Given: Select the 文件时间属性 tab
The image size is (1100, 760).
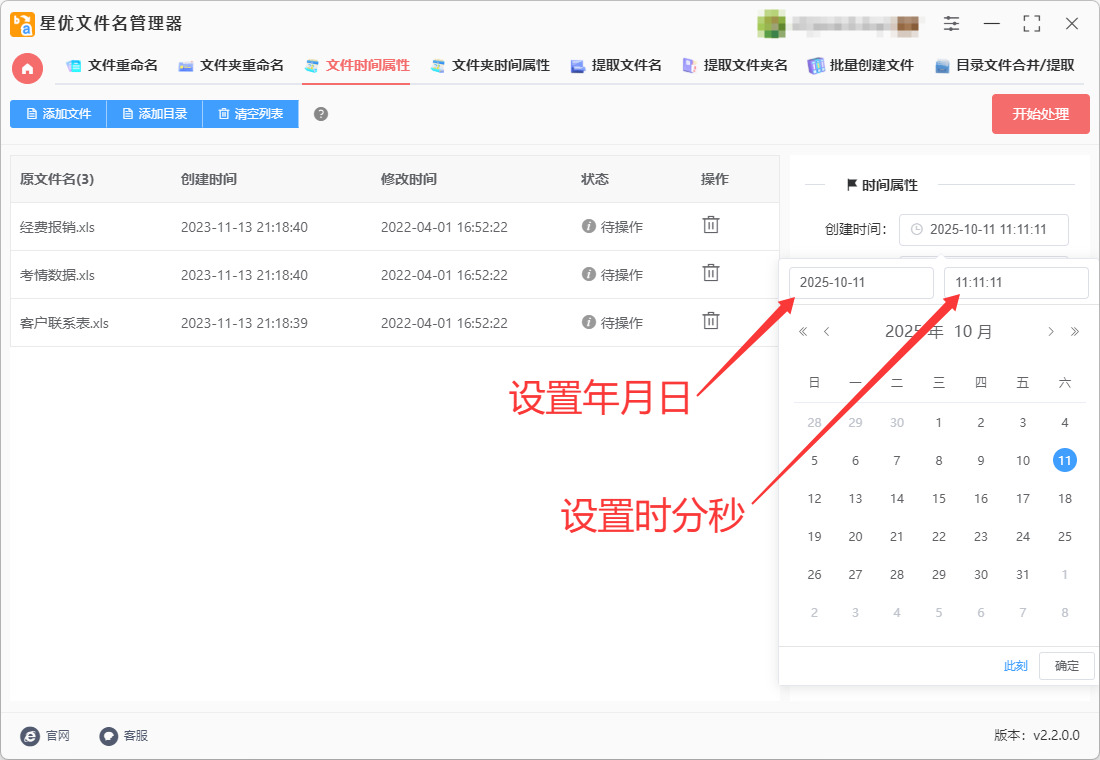Looking at the screenshot, I should click(x=357, y=66).
